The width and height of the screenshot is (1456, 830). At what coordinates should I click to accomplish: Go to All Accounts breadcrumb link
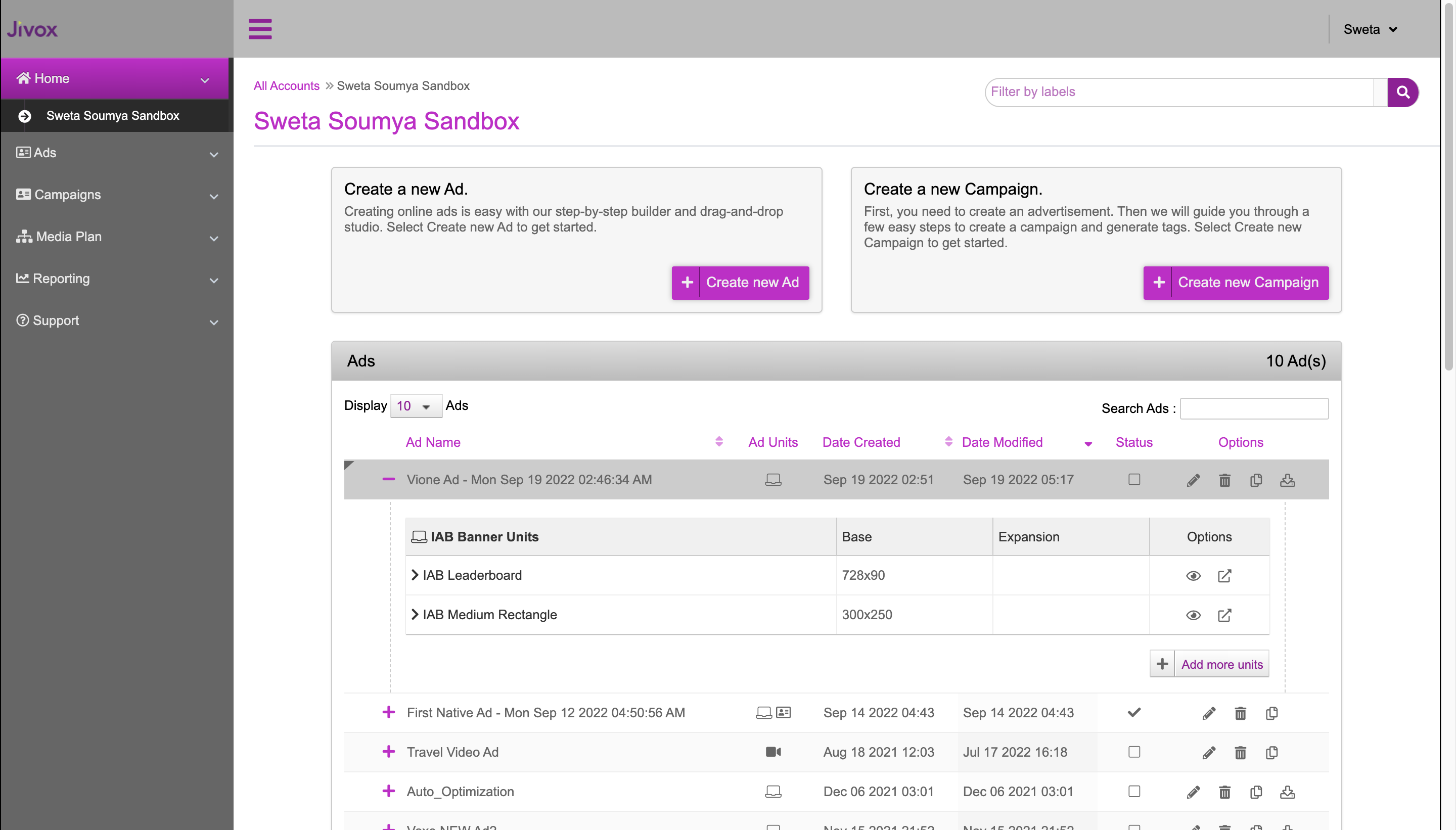[x=286, y=86]
